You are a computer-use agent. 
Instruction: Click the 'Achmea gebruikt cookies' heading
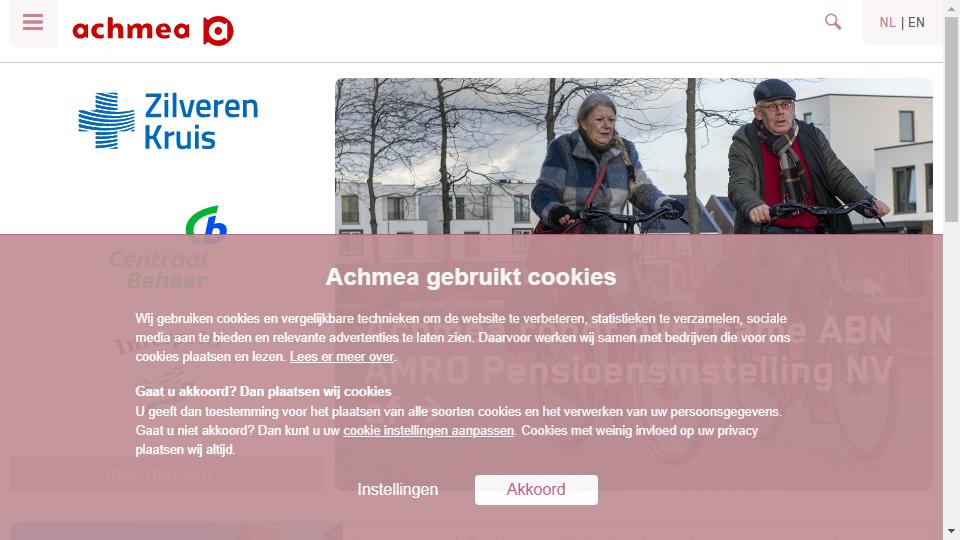click(x=471, y=277)
